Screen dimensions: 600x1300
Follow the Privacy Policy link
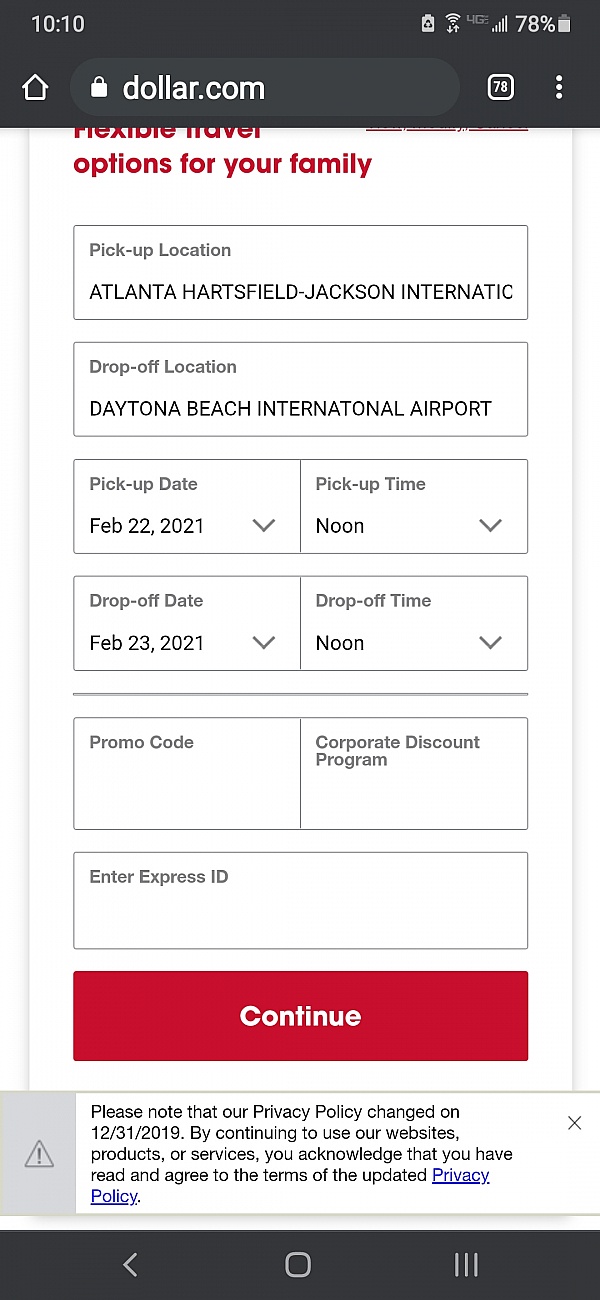(x=460, y=1176)
